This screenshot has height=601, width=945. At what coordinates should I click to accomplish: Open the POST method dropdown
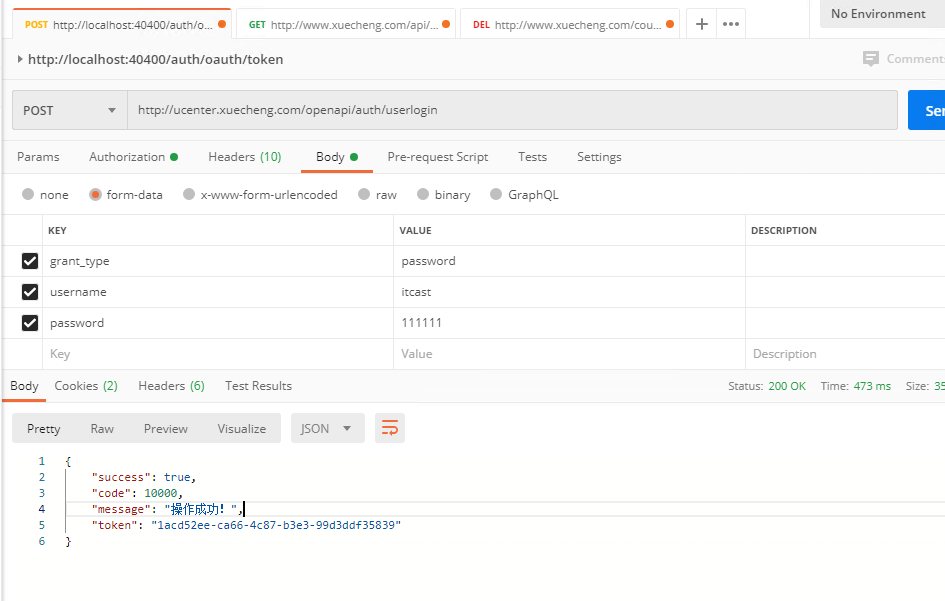pos(70,110)
